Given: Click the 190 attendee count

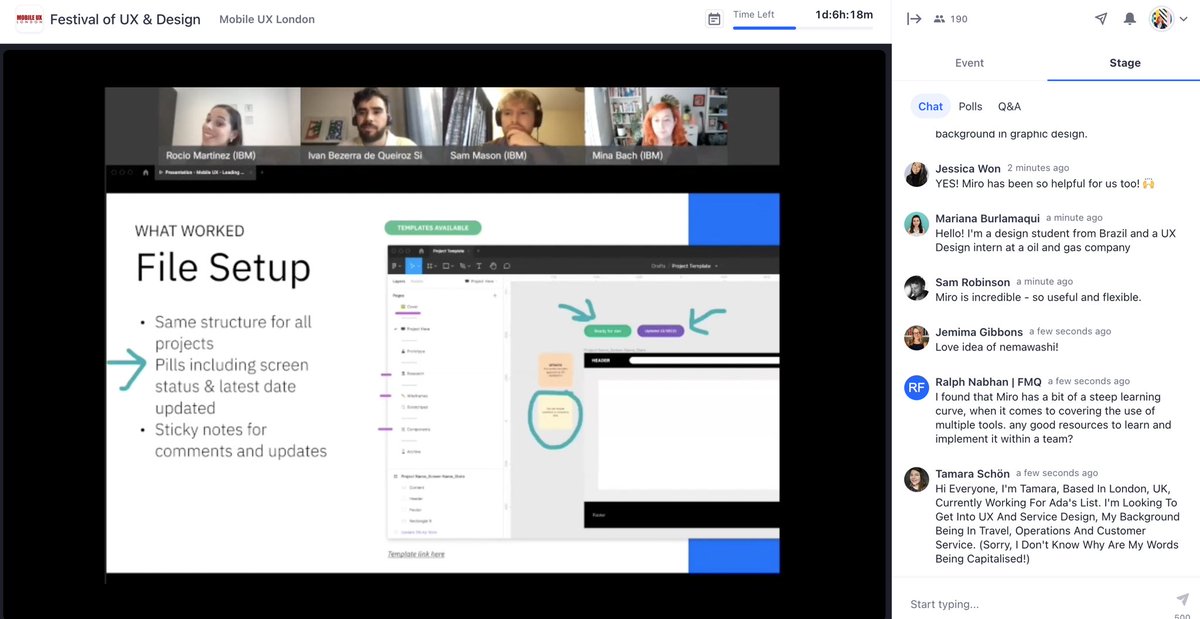Looking at the screenshot, I should 958,19.
